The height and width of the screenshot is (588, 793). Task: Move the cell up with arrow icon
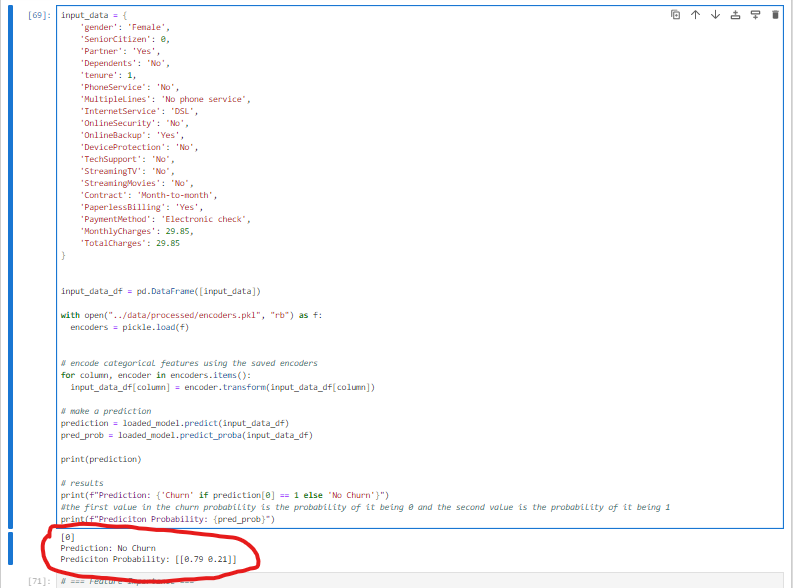coord(696,15)
